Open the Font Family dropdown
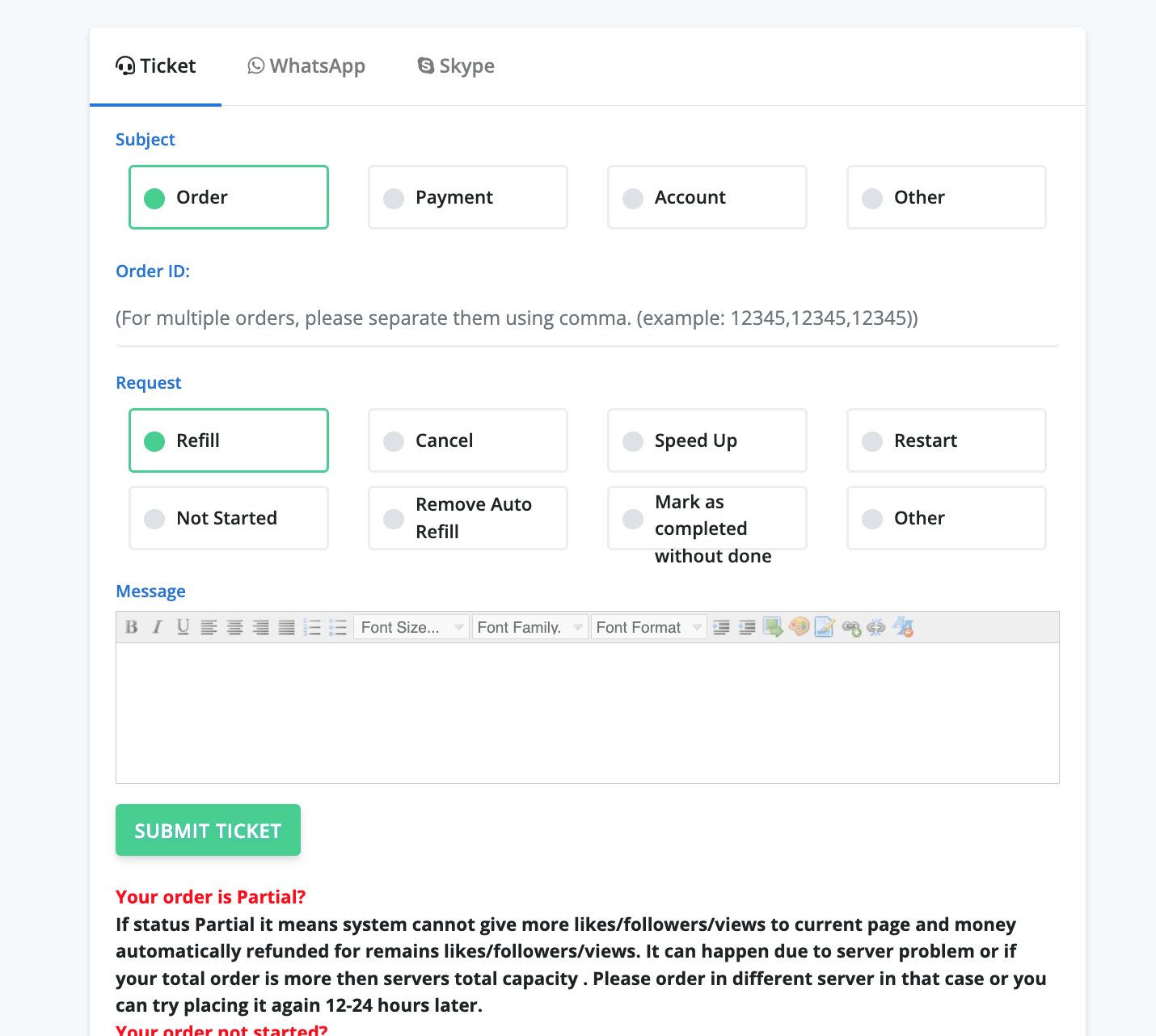The height and width of the screenshot is (1036, 1156). pos(529,627)
